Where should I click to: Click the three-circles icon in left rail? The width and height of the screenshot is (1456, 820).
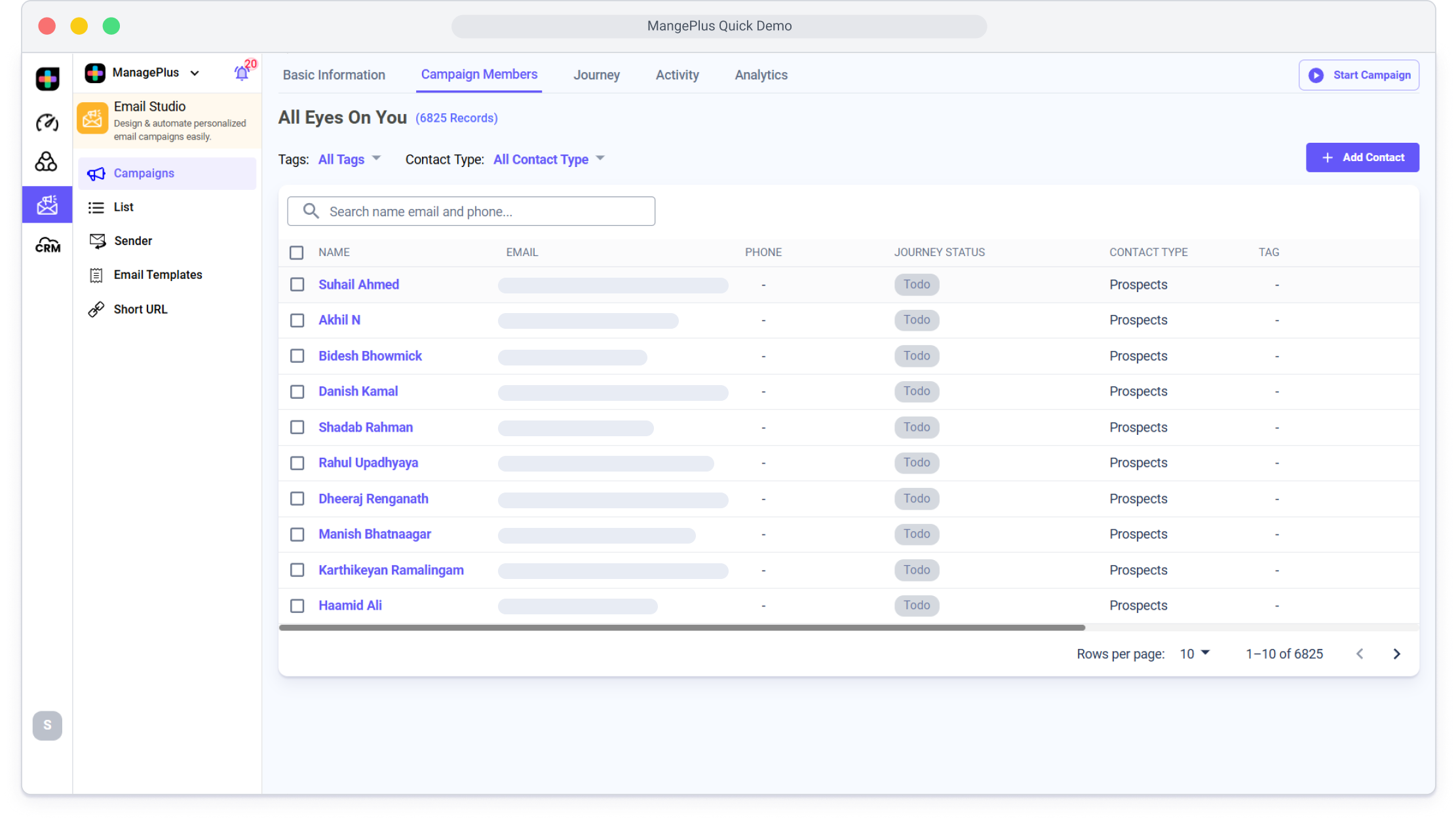[47, 162]
